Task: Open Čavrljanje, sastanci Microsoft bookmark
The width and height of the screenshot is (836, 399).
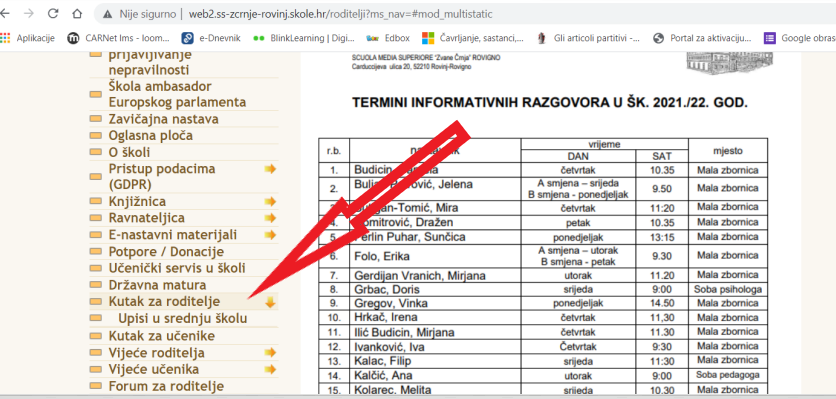Action: pos(473,38)
